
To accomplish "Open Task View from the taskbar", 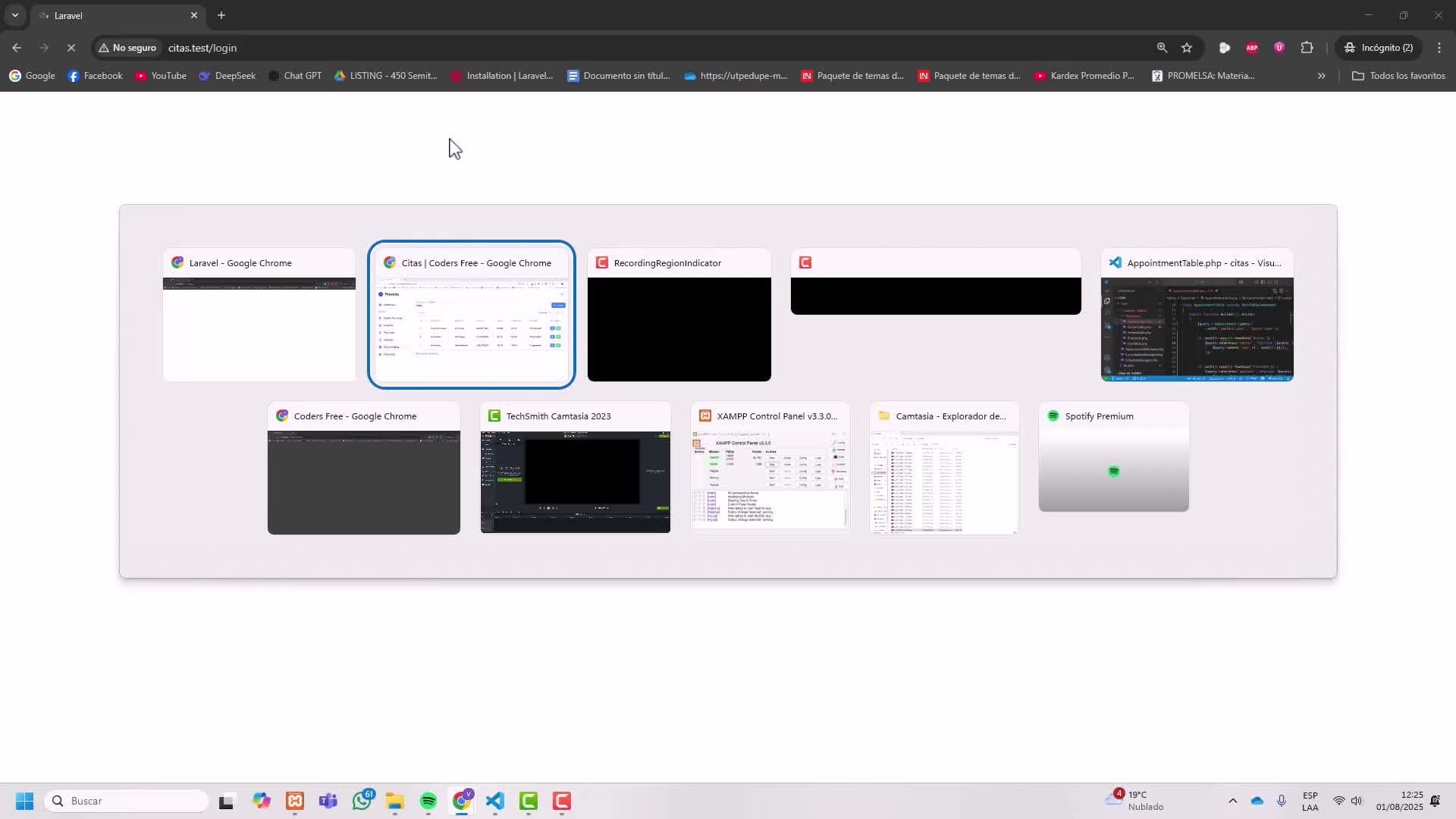I will click(226, 801).
